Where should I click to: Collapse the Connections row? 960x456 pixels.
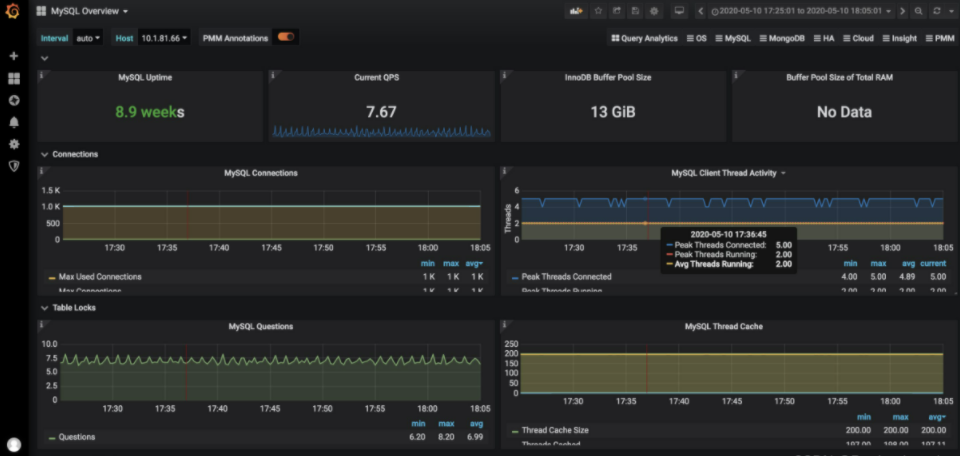point(69,154)
